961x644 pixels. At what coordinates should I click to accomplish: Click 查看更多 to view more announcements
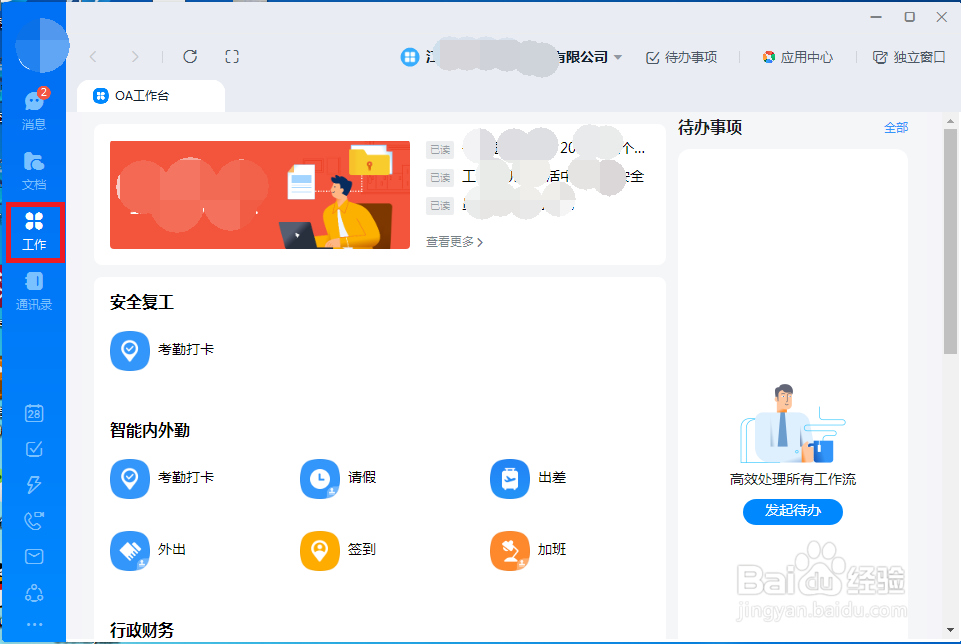(x=454, y=242)
